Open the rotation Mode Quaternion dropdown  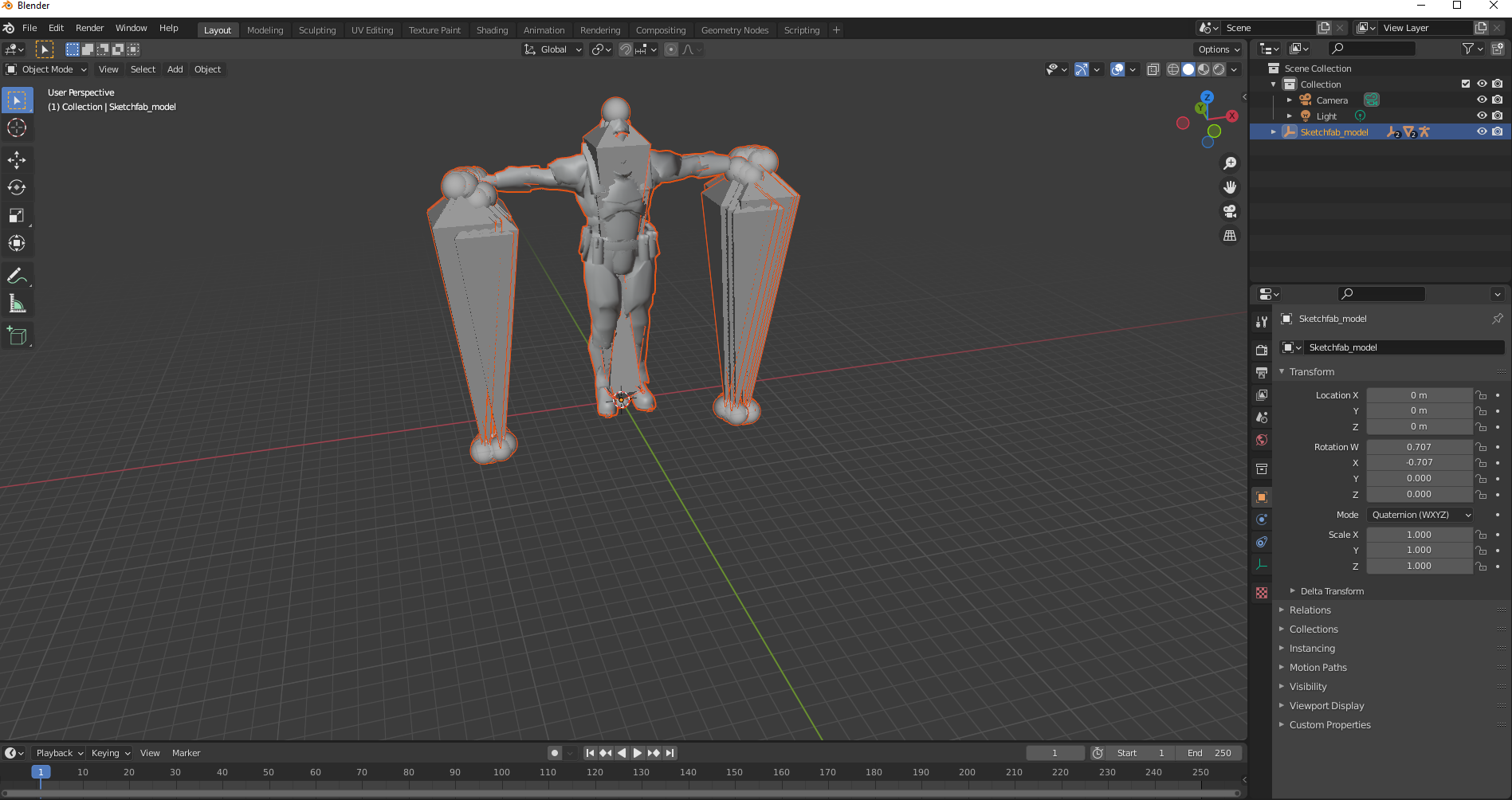(x=1420, y=515)
